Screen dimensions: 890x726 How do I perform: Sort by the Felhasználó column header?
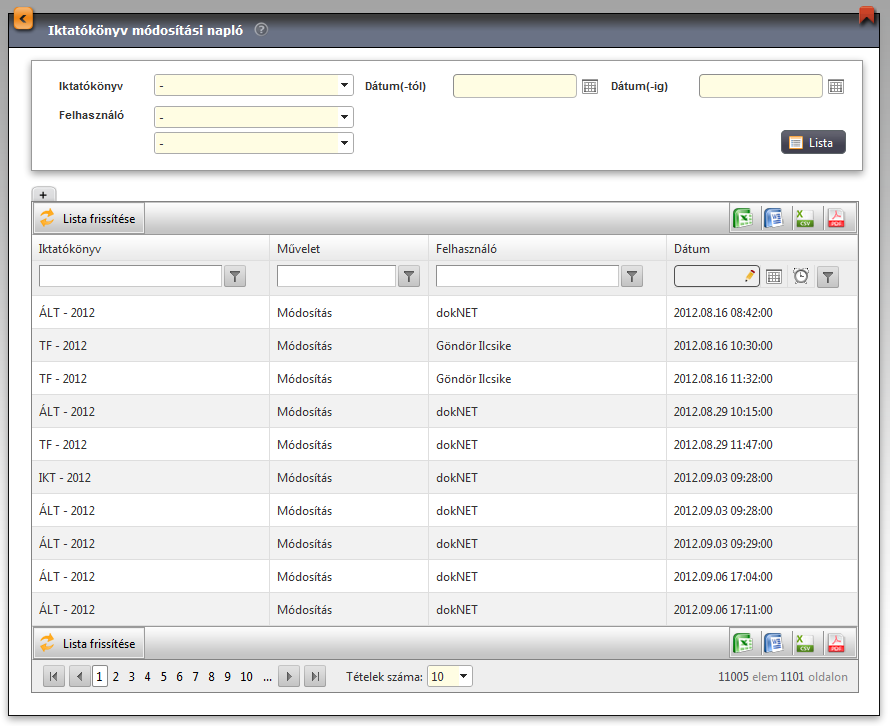466,249
